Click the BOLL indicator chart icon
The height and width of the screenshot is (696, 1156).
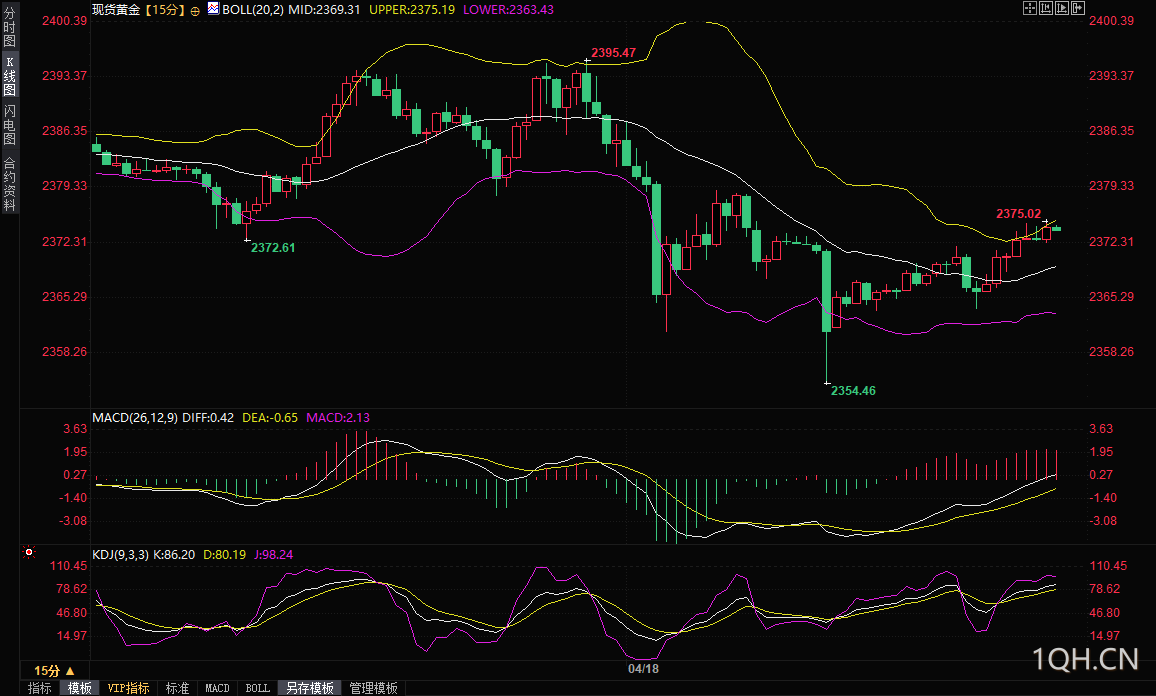tap(213, 8)
